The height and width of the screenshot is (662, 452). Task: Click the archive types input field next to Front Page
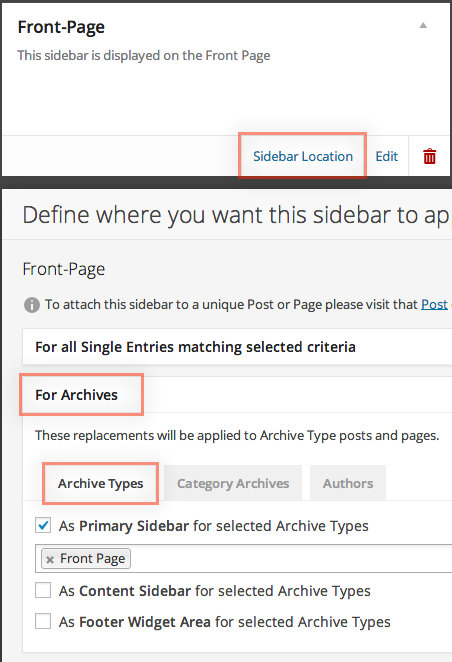pyautogui.click(x=291, y=559)
